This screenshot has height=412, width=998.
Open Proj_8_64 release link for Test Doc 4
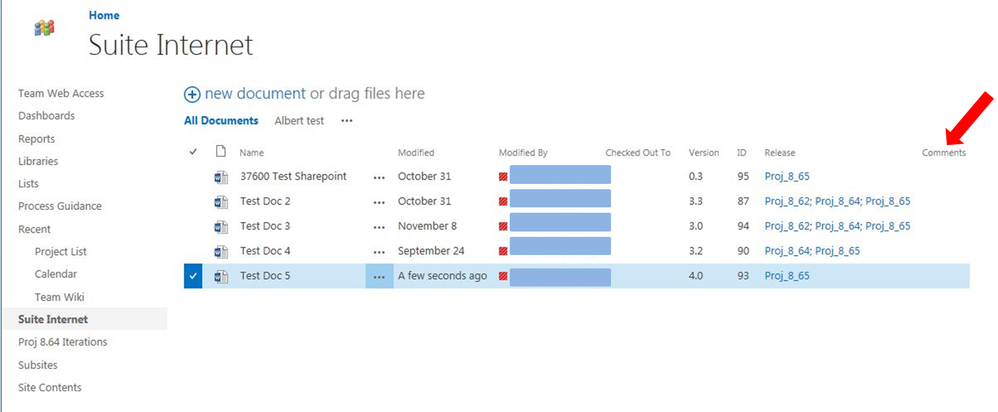tap(787, 251)
